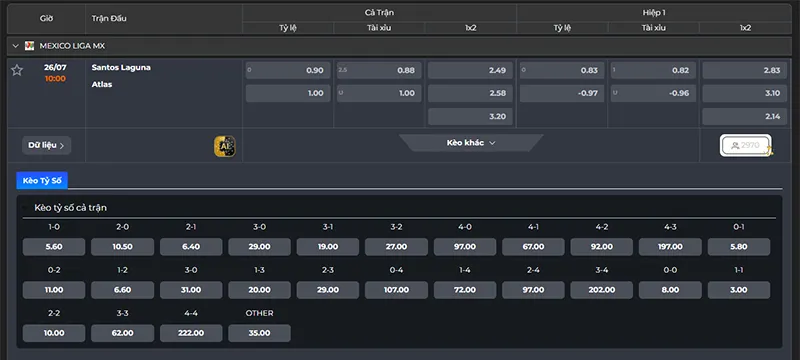
Task: Click the 26/07 match date
Action: coord(55,67)
